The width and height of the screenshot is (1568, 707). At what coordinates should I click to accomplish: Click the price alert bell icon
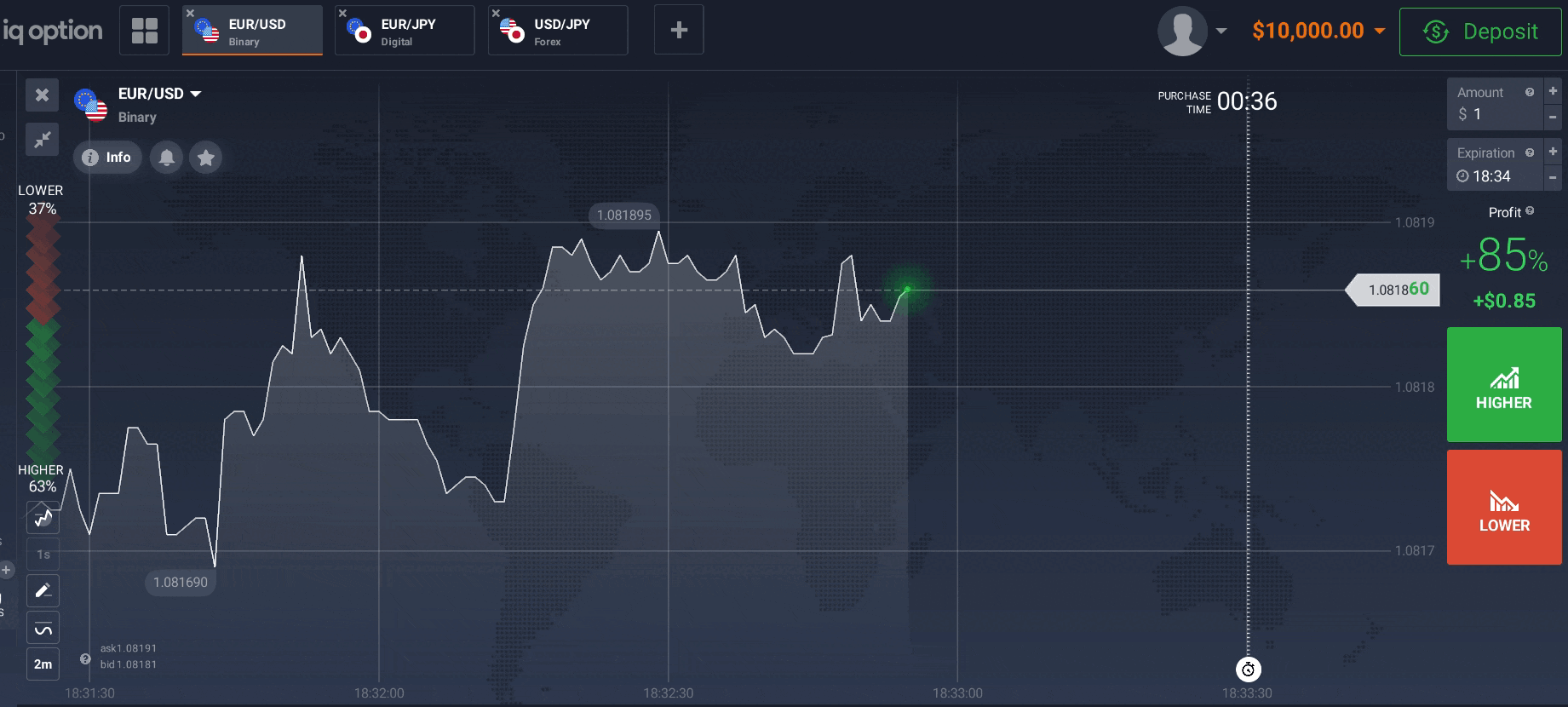(167, 158)
